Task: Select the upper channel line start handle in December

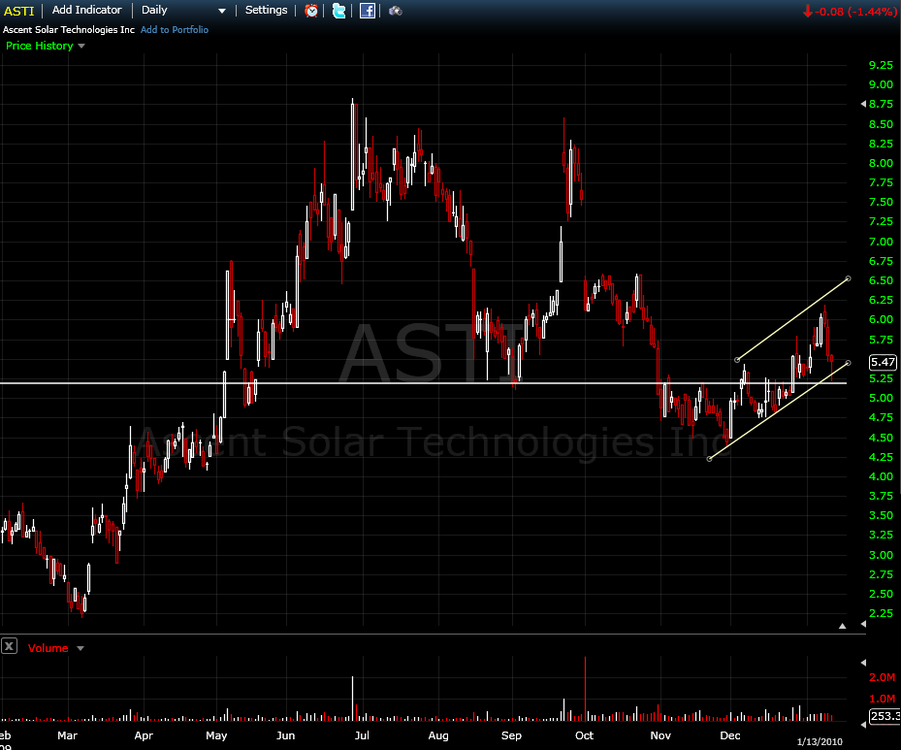Action: [737, 360]
